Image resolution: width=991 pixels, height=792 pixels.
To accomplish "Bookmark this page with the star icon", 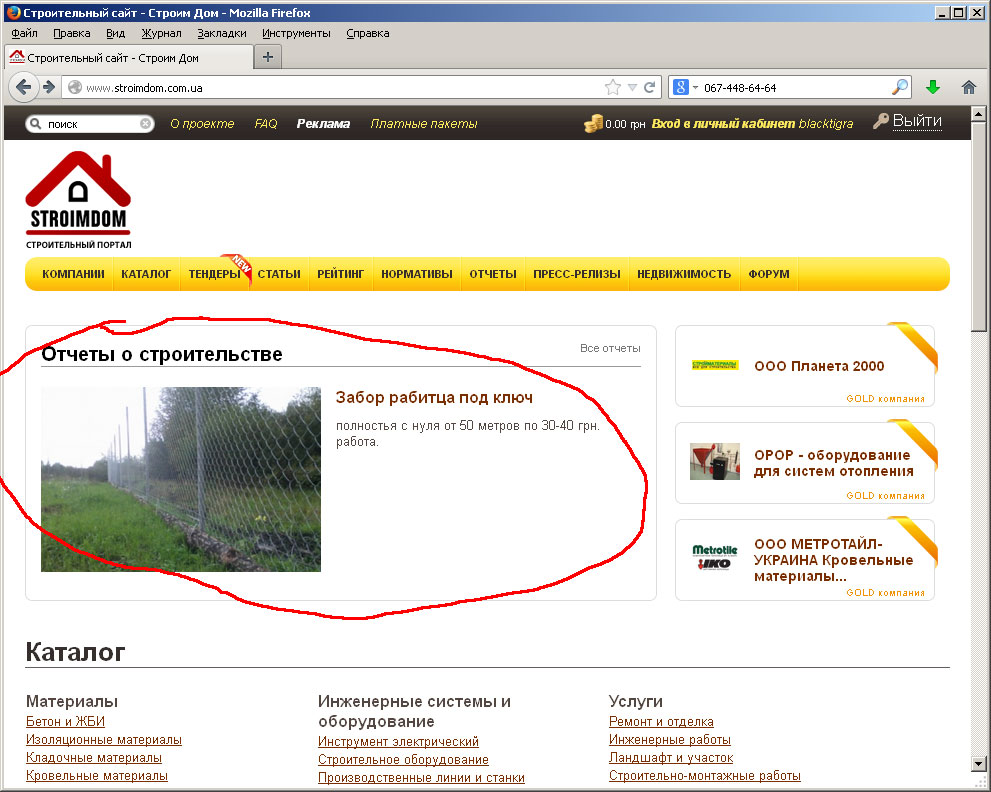I will [x=612, y=87].
